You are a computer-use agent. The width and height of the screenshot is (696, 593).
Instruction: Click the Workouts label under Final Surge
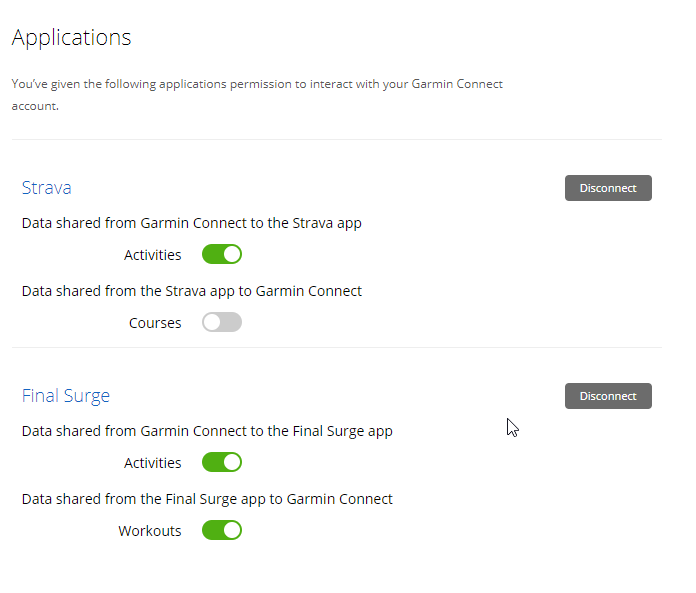(150, 531)
